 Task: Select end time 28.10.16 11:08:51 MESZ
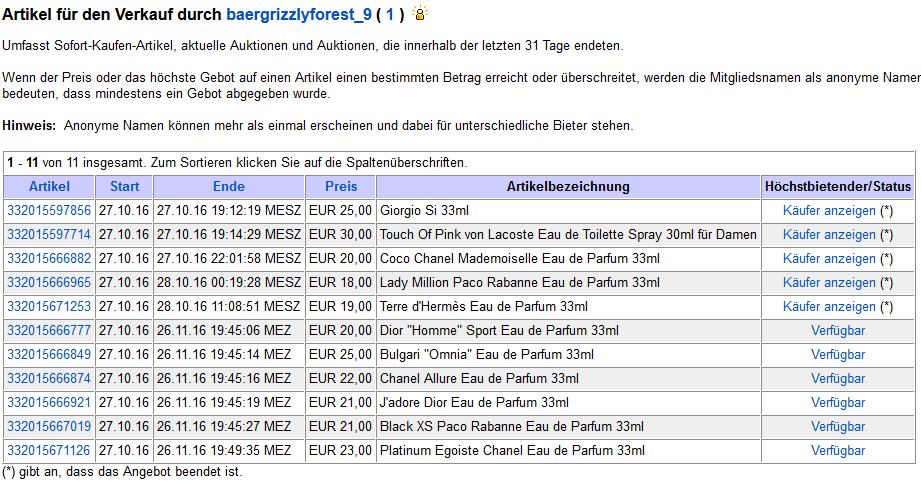pos(228,307)
